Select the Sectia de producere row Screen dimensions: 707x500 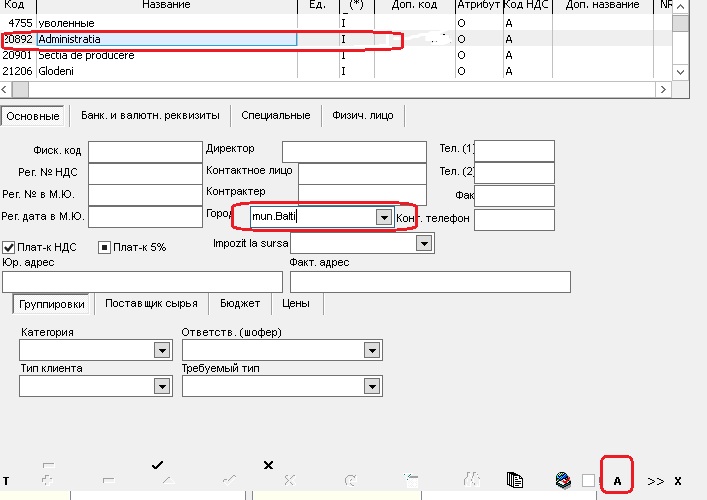[x=336, y=55]
